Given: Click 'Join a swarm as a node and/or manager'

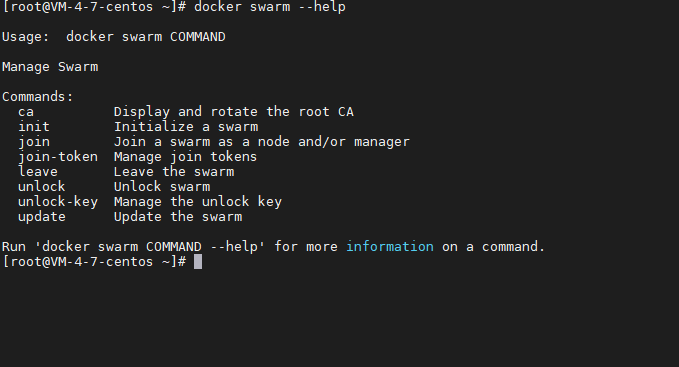Looking at the screenshot, I should click(x=262, y=142).
